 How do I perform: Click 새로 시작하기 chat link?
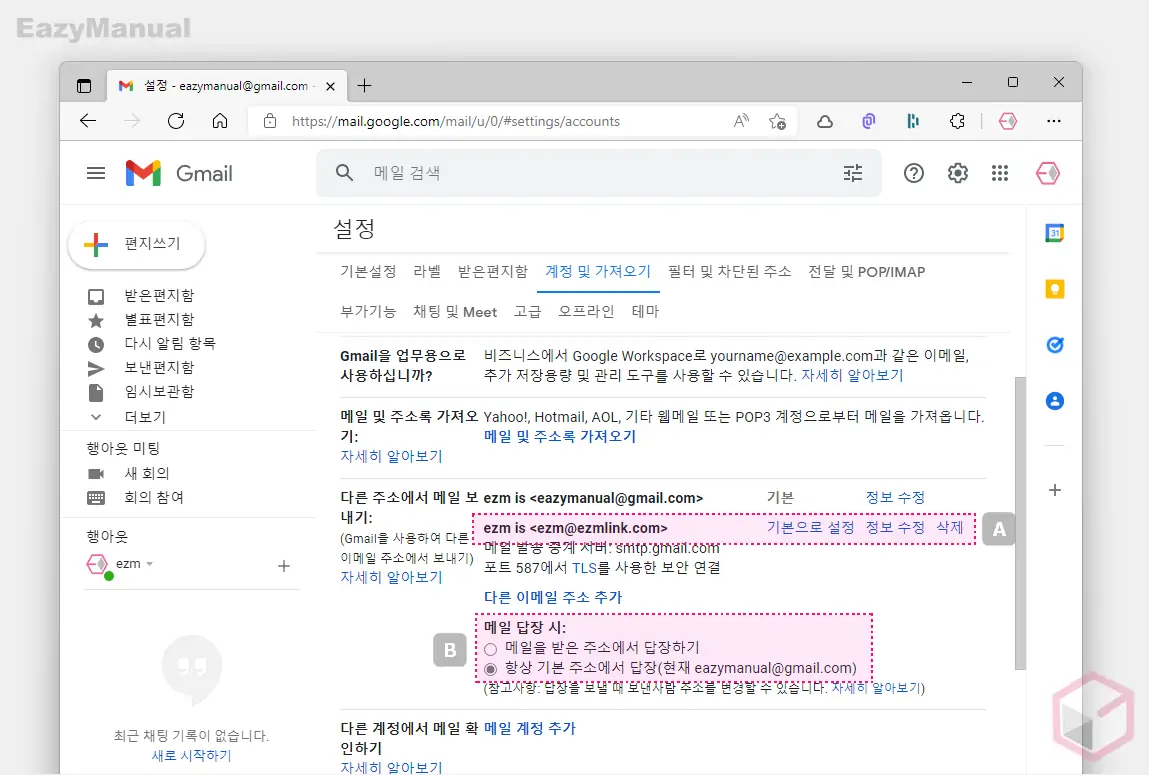(191, 755)
